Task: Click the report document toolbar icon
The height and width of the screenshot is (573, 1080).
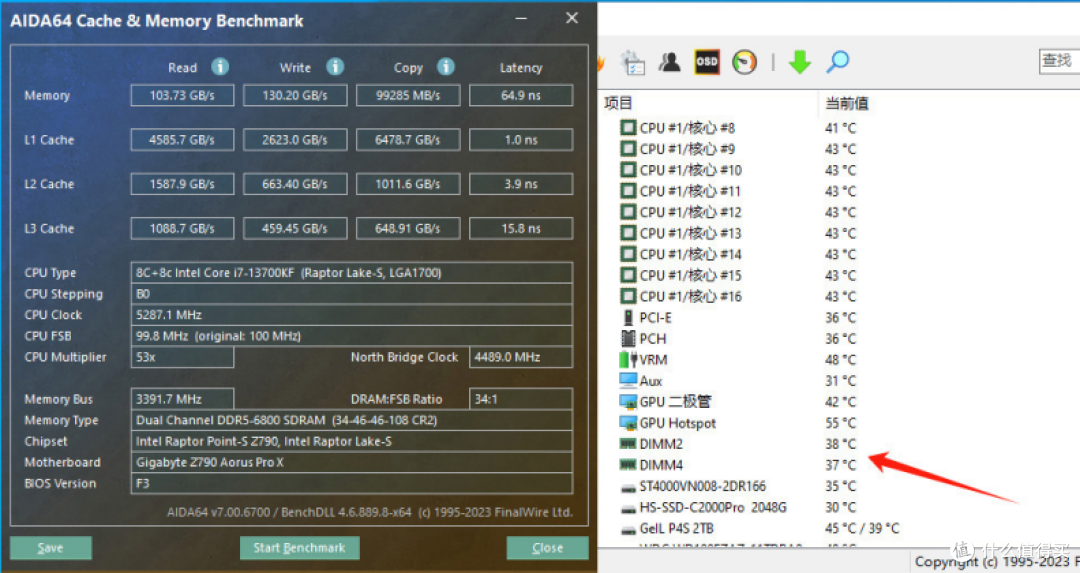Action: 632,63
